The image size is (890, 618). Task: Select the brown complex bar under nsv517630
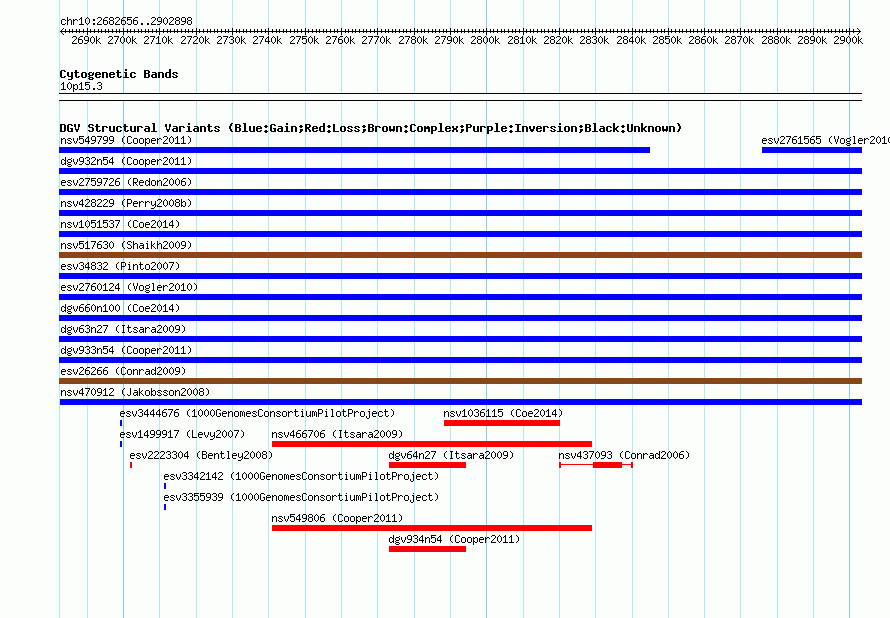click(461, 255)
